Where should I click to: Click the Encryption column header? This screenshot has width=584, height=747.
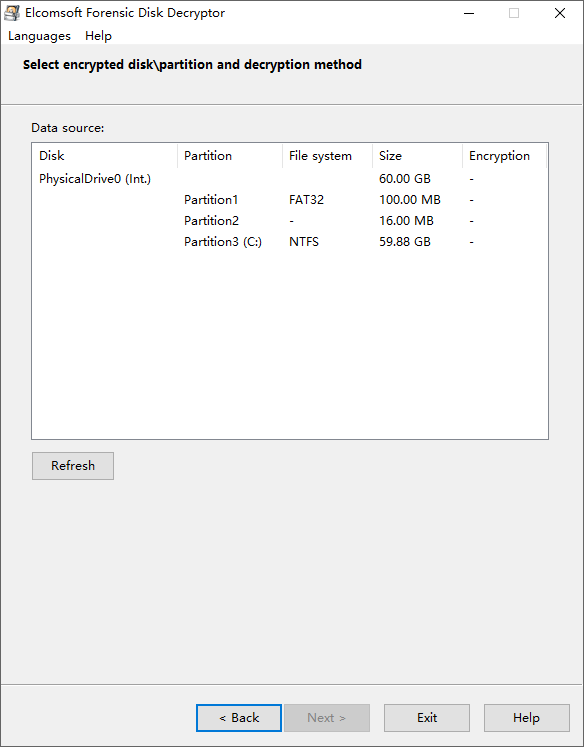coord(504,156)
